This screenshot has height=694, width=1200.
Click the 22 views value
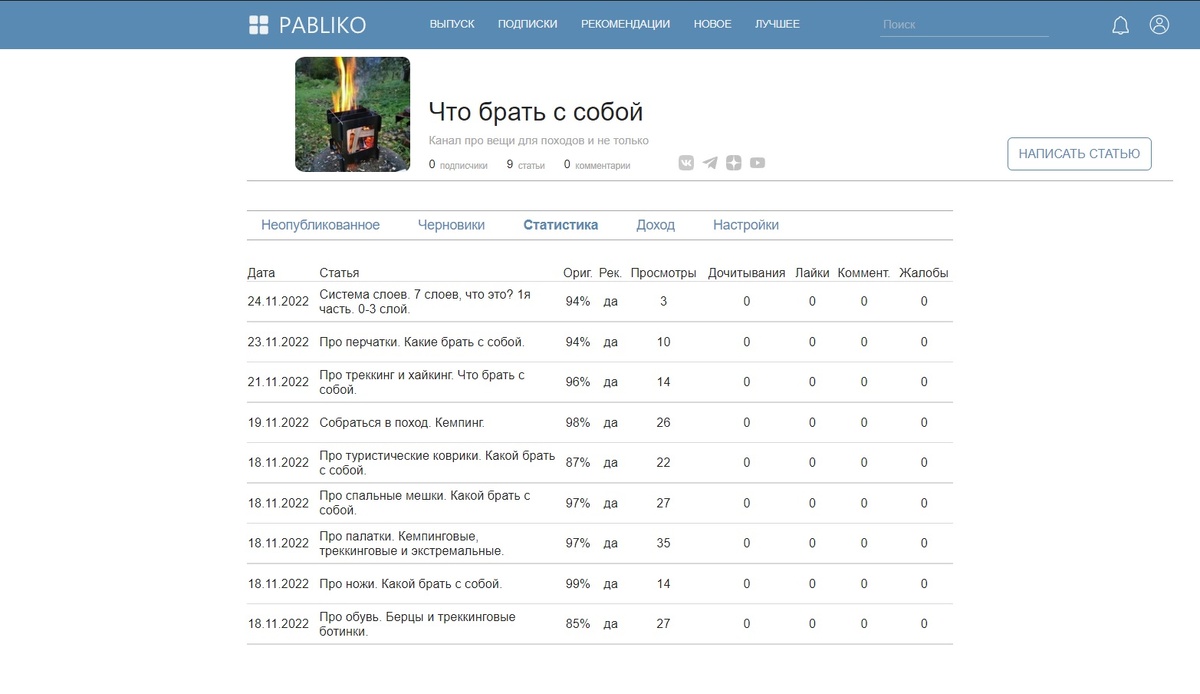click(x=664, y=463)
